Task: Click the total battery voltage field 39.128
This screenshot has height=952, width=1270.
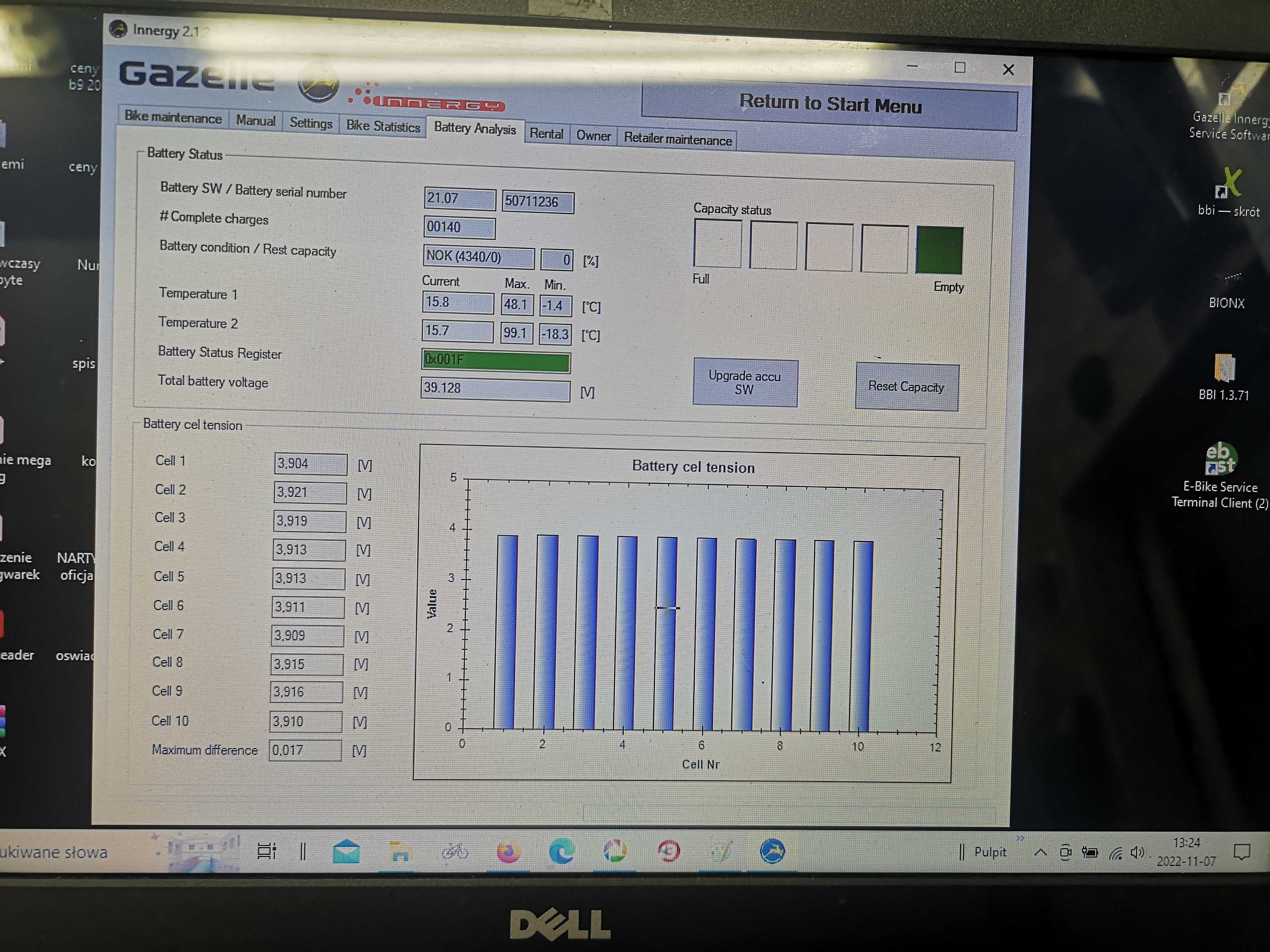Action: pyautogui.click(x=495, y=390)
